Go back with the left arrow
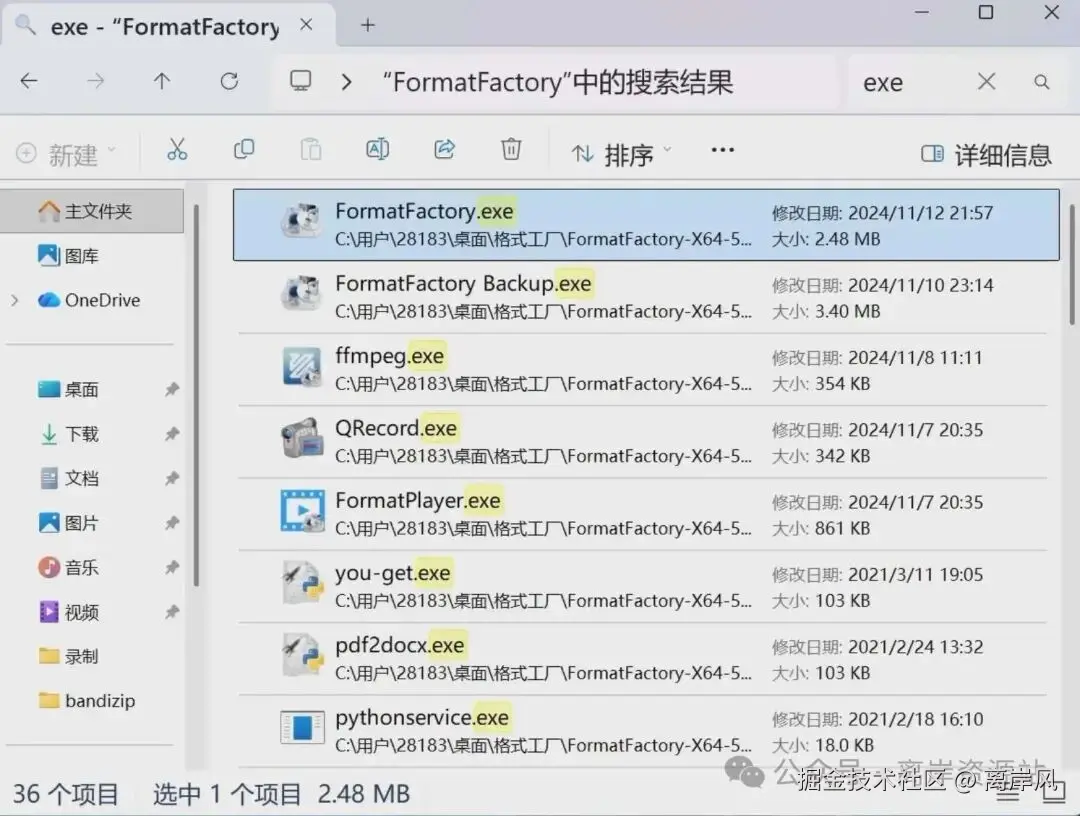This screenshot has height=816, width=1080. click(29, 81)
